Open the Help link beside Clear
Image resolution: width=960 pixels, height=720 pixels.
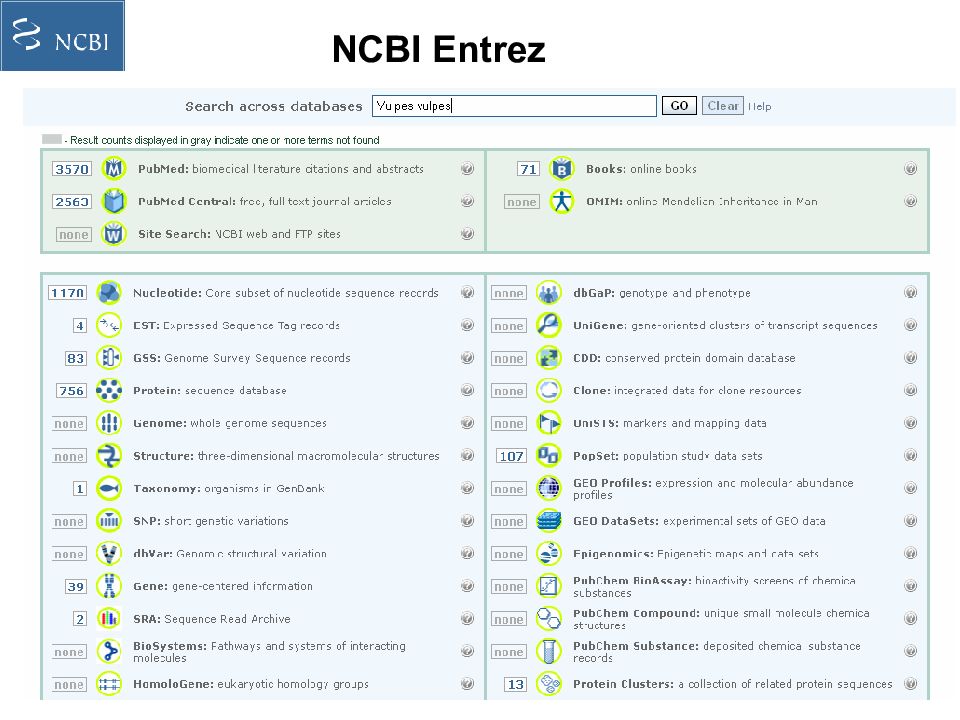pos(759,107)
